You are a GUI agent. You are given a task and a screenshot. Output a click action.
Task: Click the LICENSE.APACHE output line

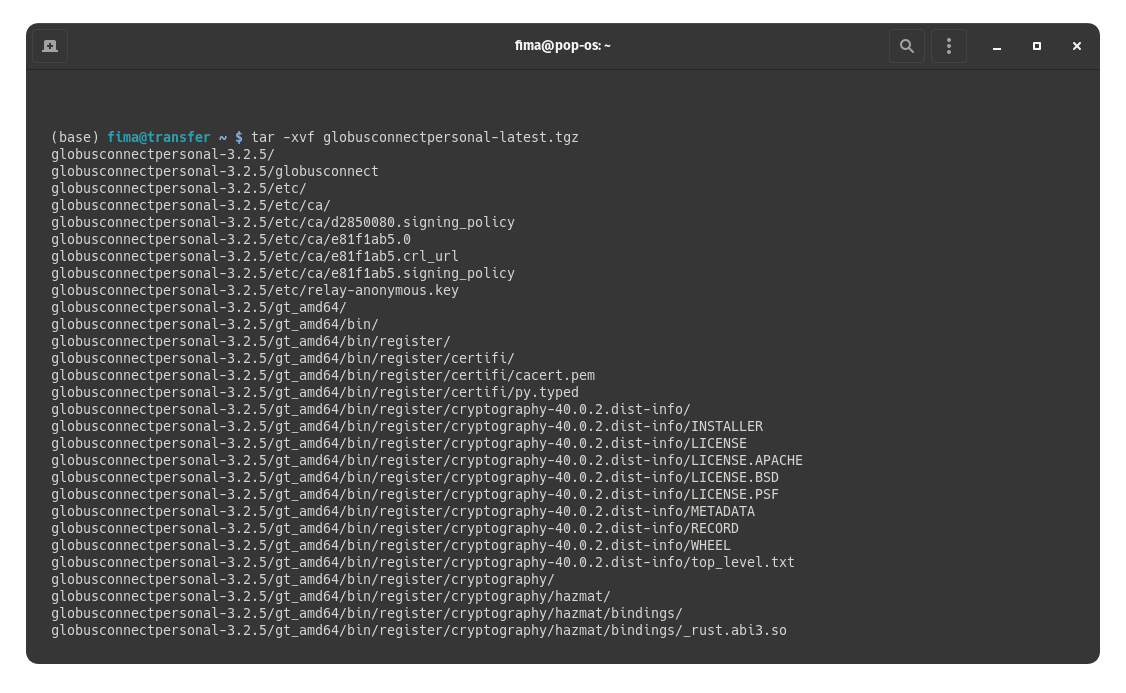point(427,460)
